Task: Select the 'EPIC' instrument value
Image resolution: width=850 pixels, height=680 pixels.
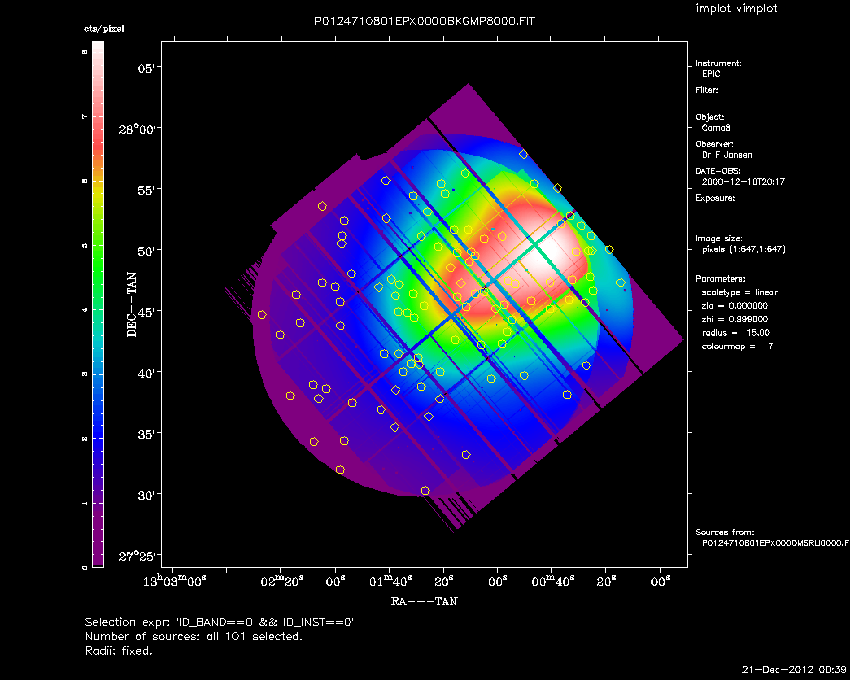Action: click(711, 74)
